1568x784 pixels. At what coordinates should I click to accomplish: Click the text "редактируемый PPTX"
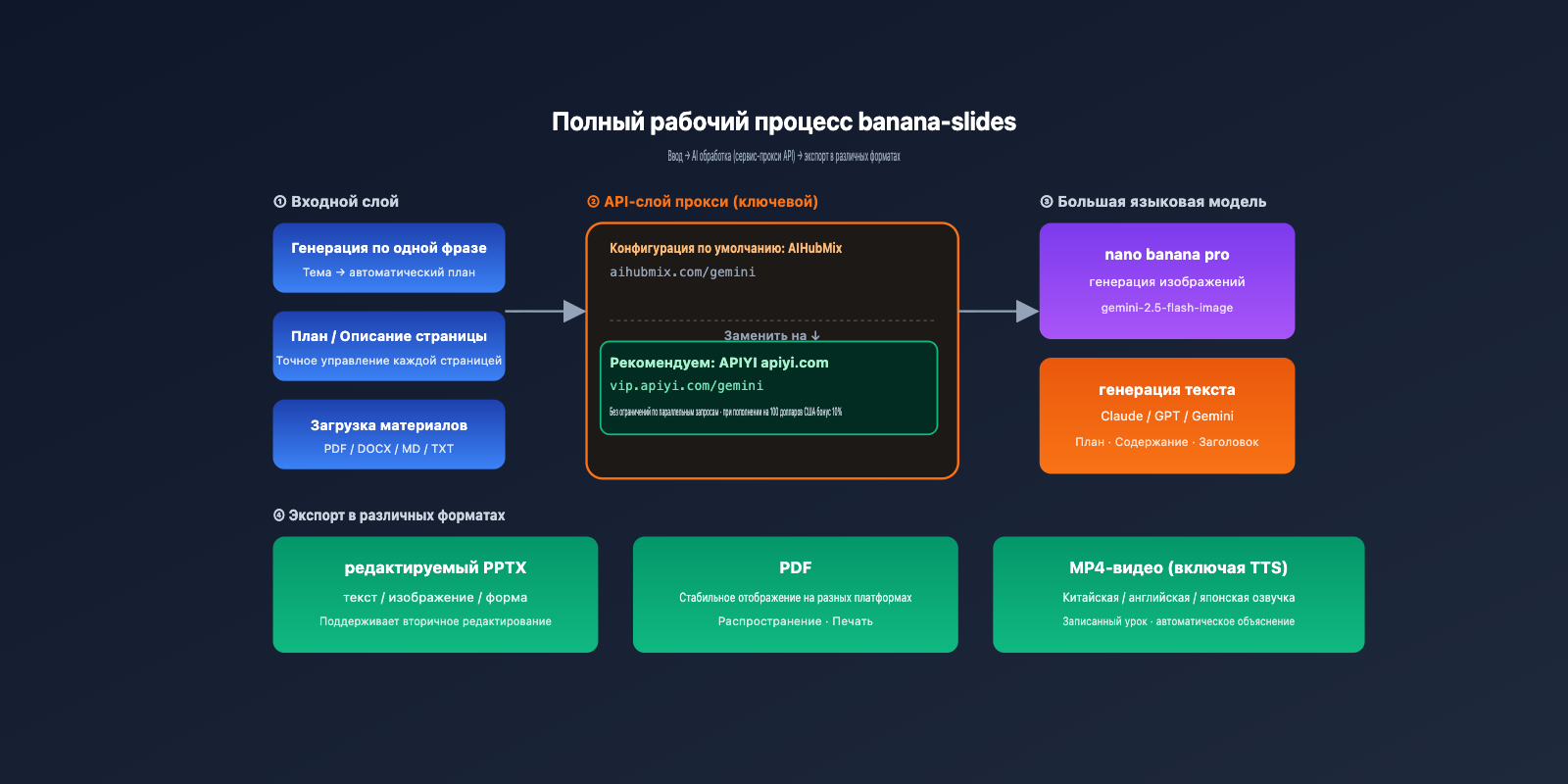coord(436,568)
